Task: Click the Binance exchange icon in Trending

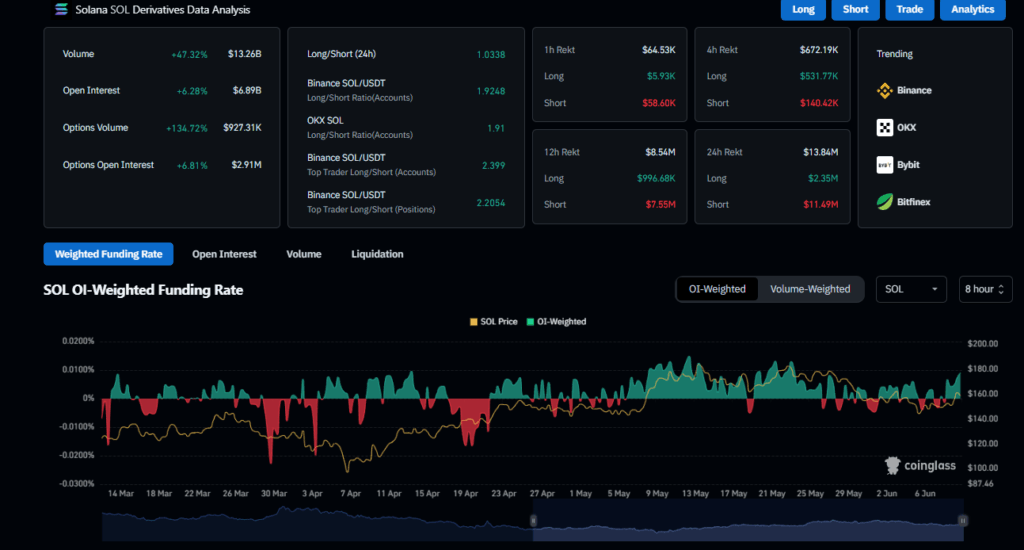Action: (884, 90)
